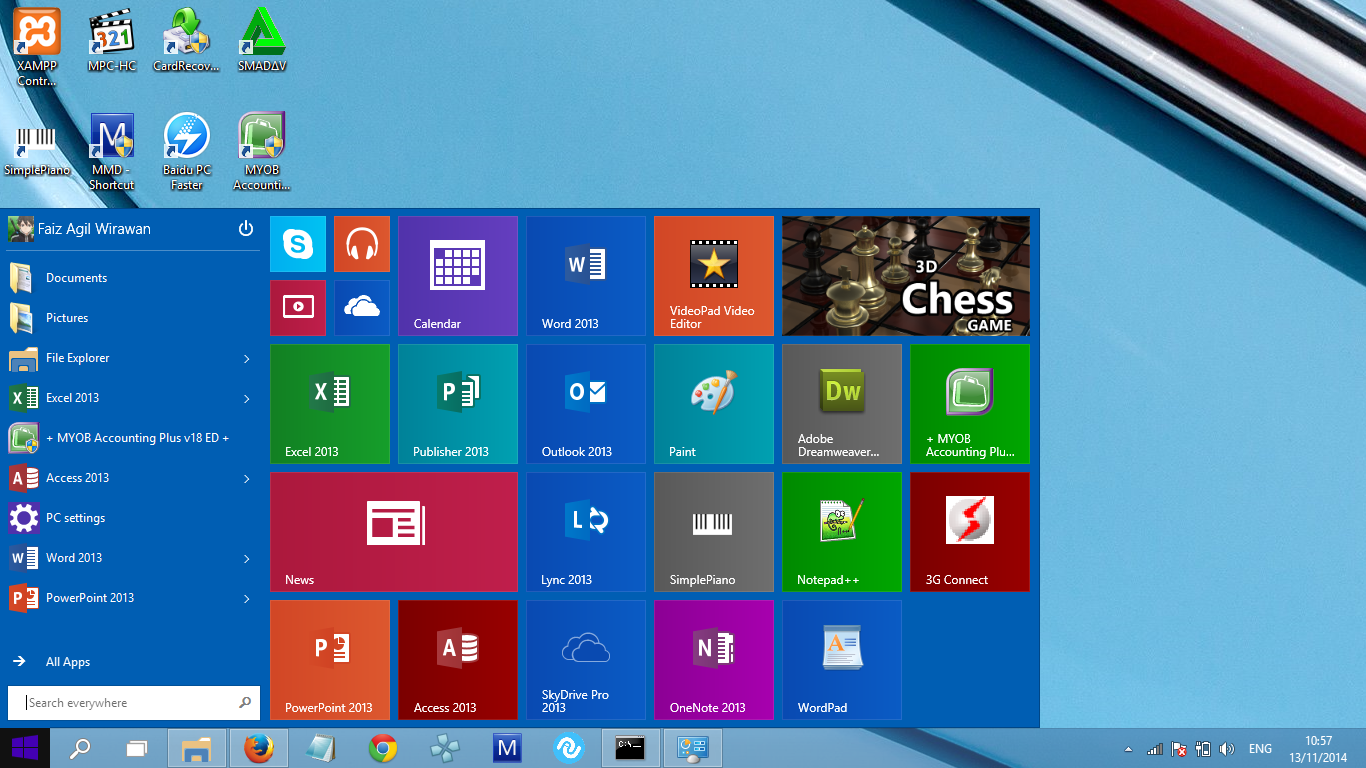Open Google Chrome from the taskbar
This screenshot has width=1366, height=768.
(383, 748)
